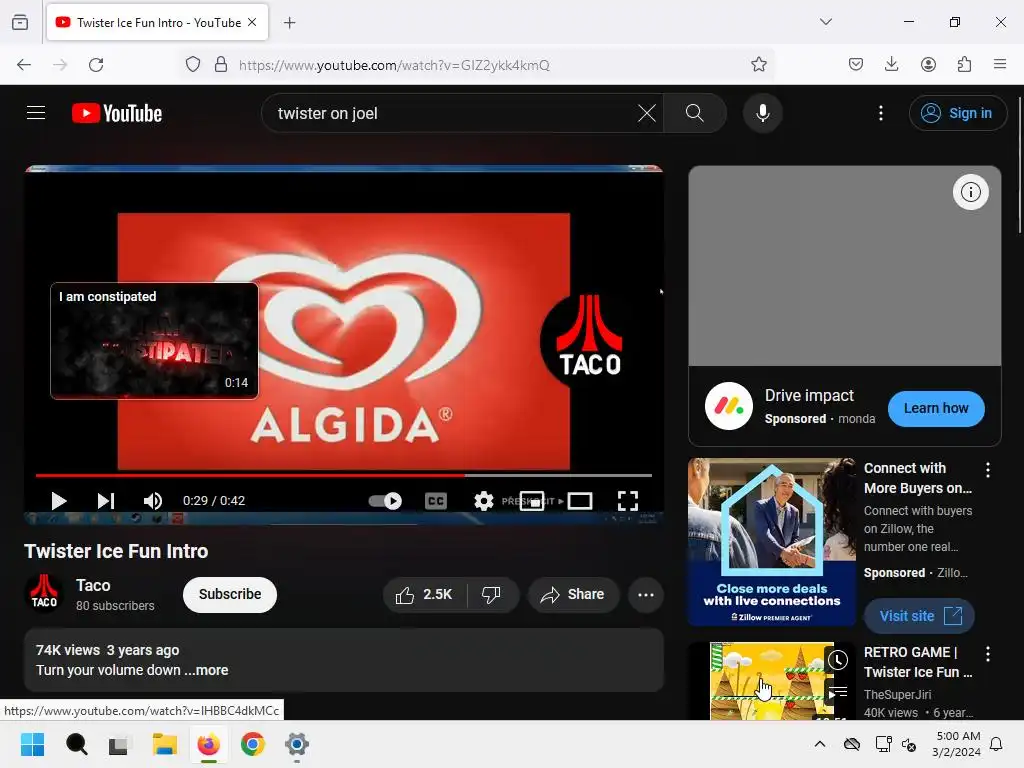
Task: Toggle closed captions on the player
Action: coord(436,501)
